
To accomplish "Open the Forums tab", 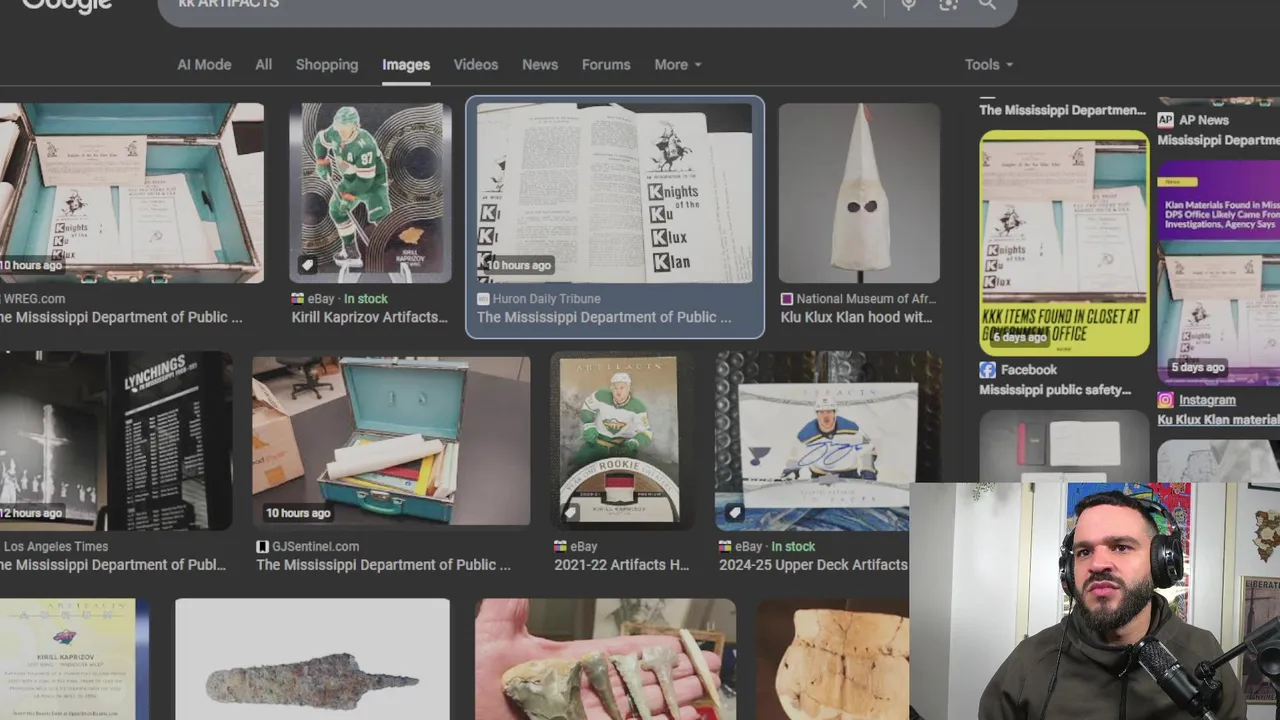I will [606, 64].
